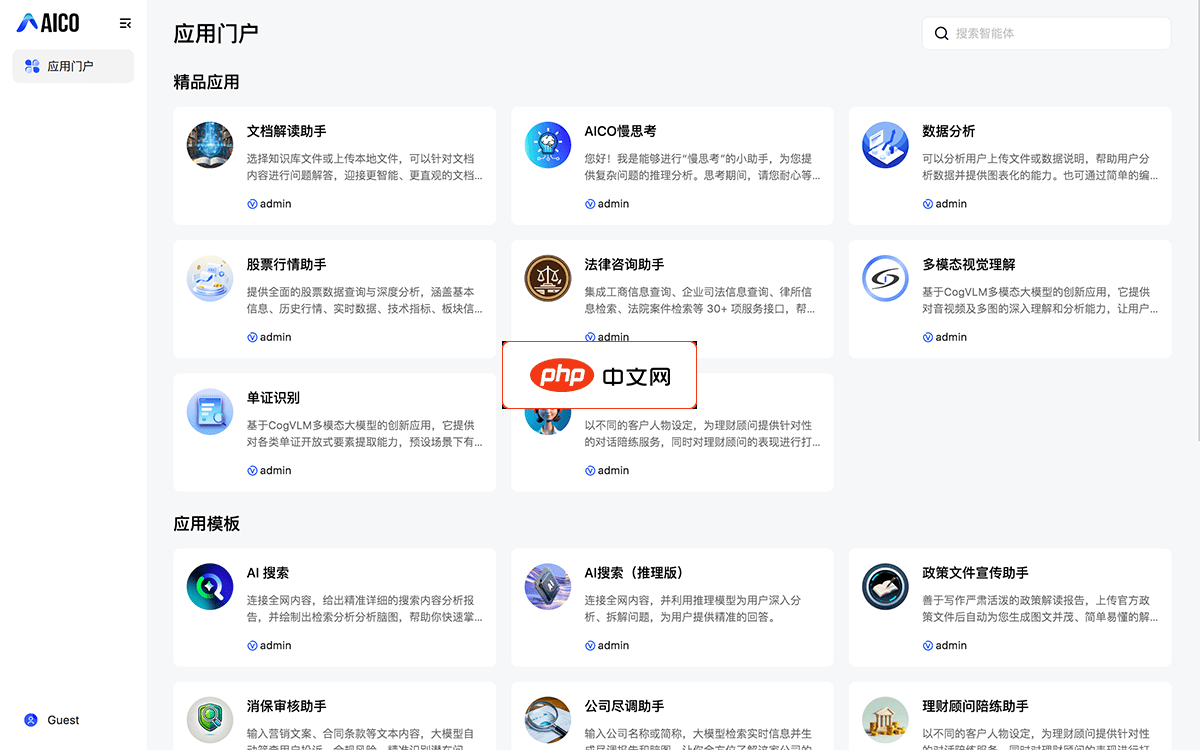Select the 理财顾问陪练助手 title in 应用模板
Image resolution: width=1200 pixels, height=750 pixels.
[975, 706]
